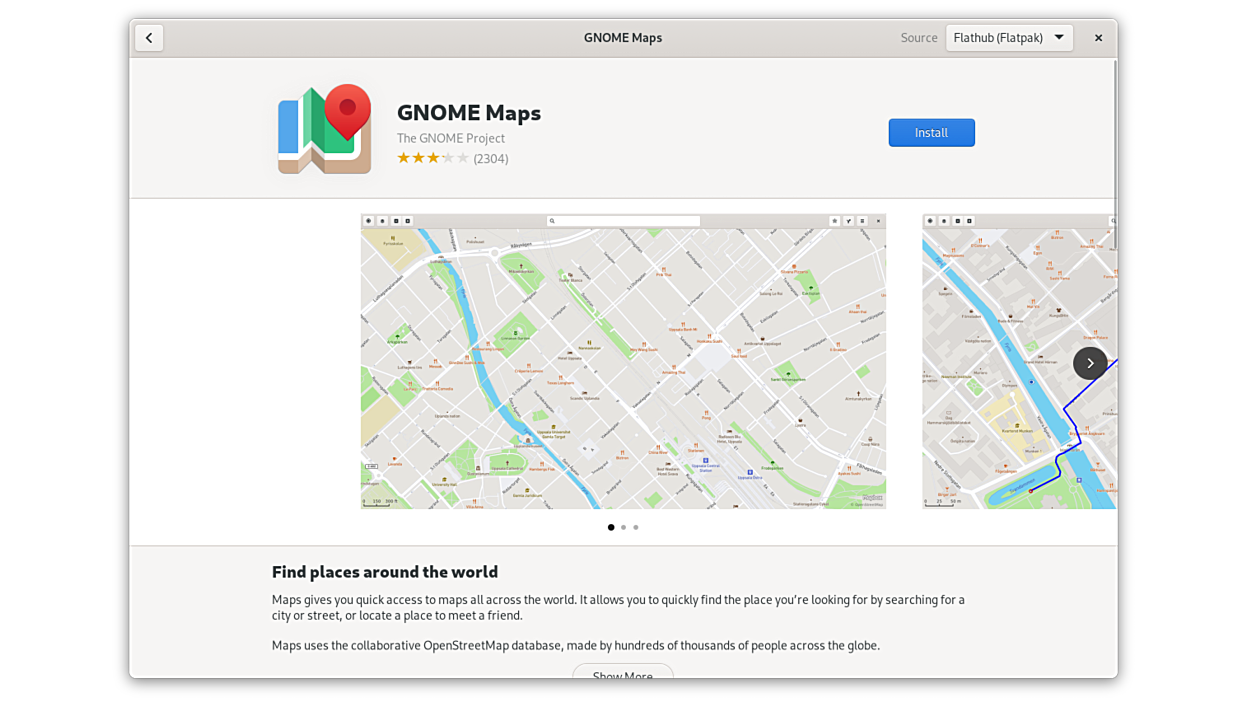Click the third gold rating star
The height and width of the screenshot is (702, 1248).
click(433, 158)
